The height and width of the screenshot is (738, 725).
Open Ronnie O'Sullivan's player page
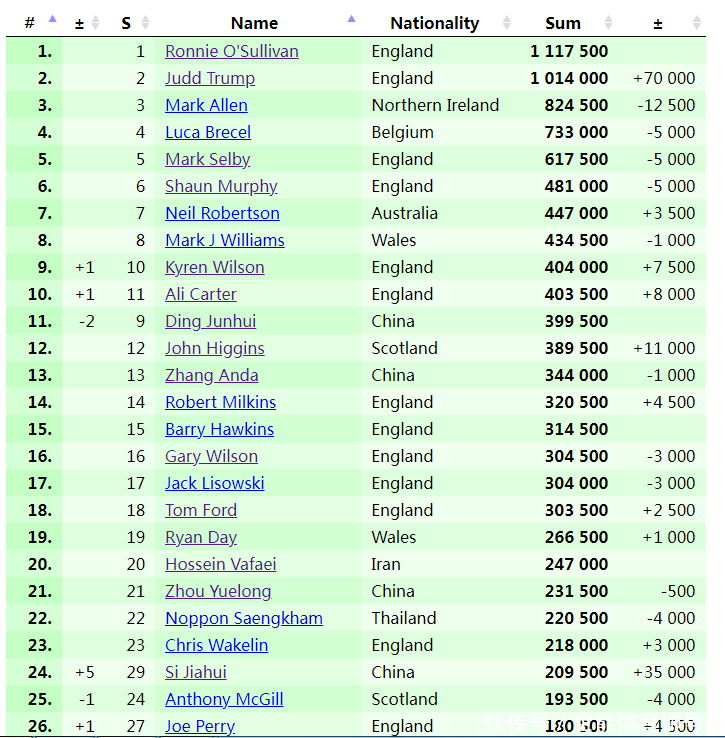pos(232,51)
